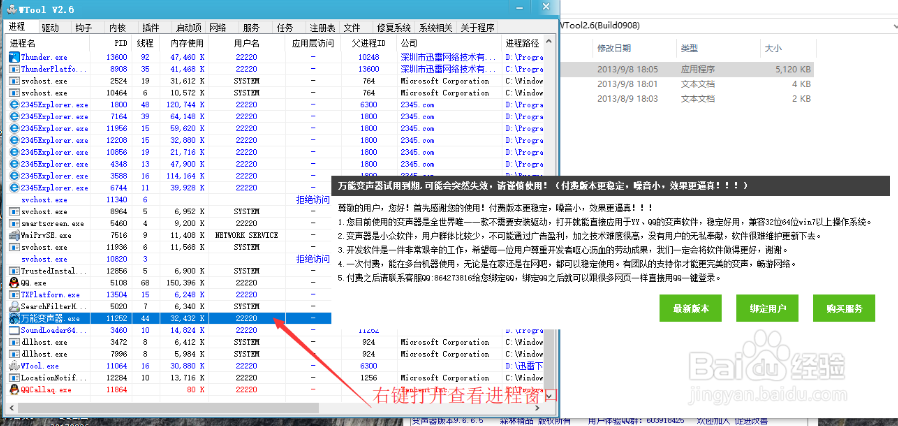Switch to the 驱动 tab
The height and width of the screenshot is (426, 898).
coord(50,27)
